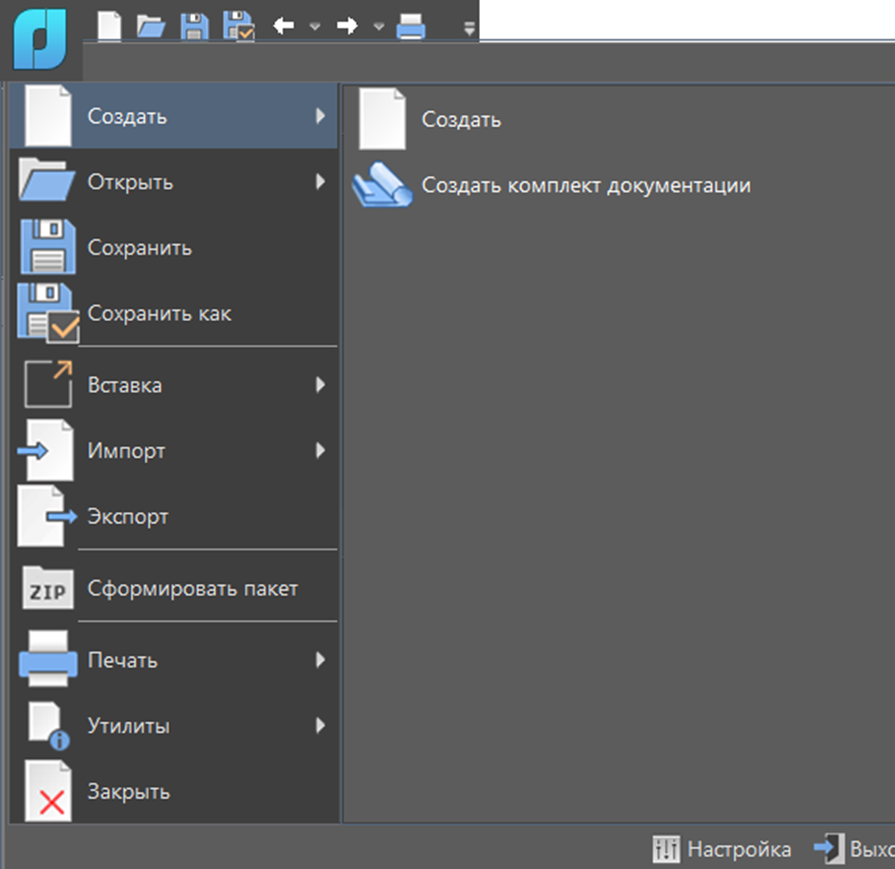Expand the Создать submenu arrow

coord(321,116)
